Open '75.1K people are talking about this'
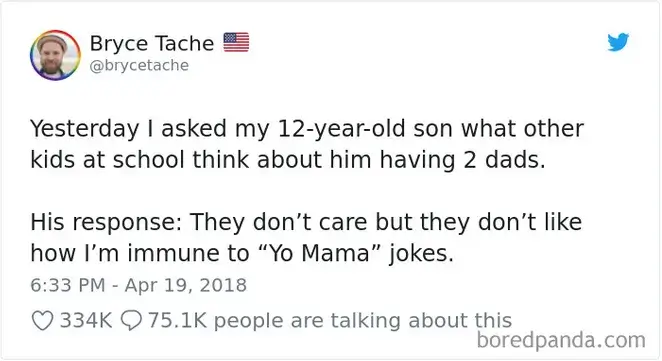The image size is (662, 361). coord(330,320)
